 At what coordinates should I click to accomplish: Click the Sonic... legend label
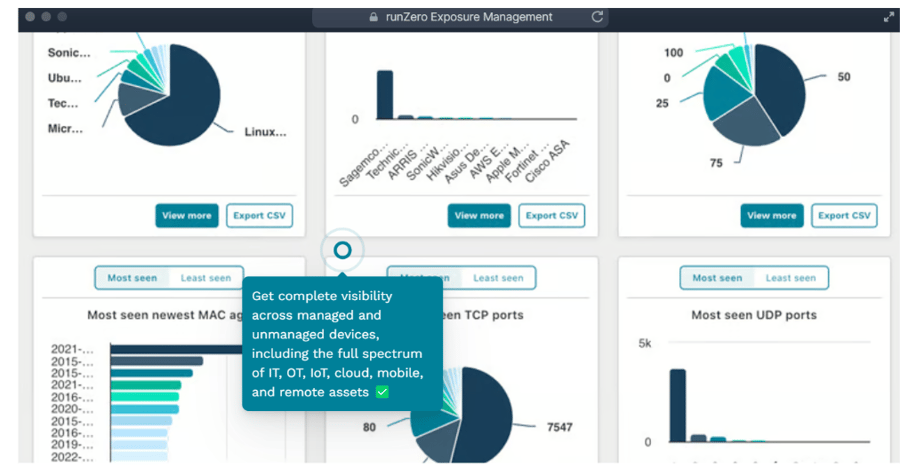[x=69, y=53]
